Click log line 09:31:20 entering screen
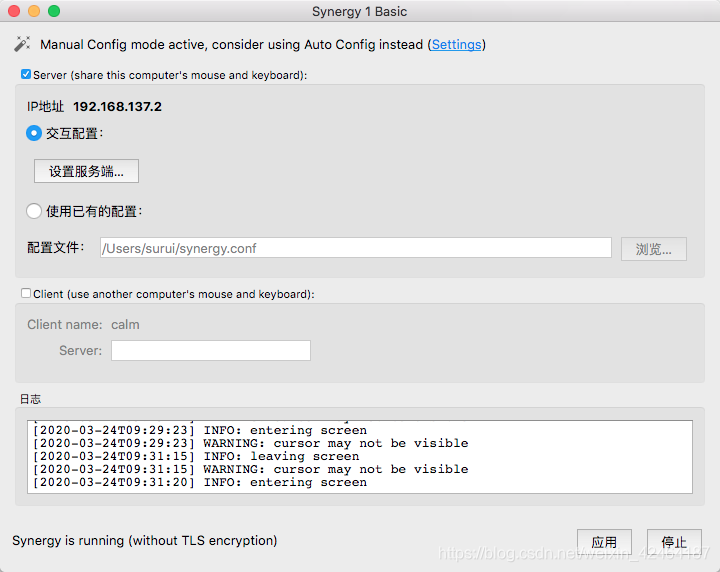 point(200,482)
